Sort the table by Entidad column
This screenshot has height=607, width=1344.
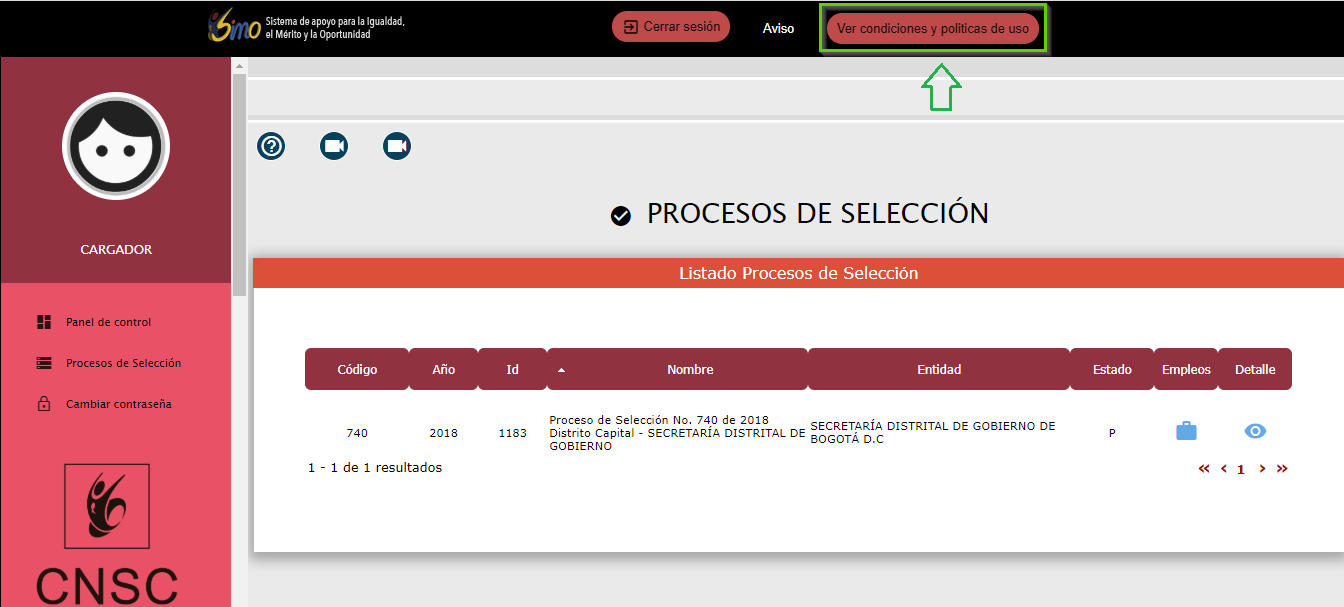click(x=938, y=369)
